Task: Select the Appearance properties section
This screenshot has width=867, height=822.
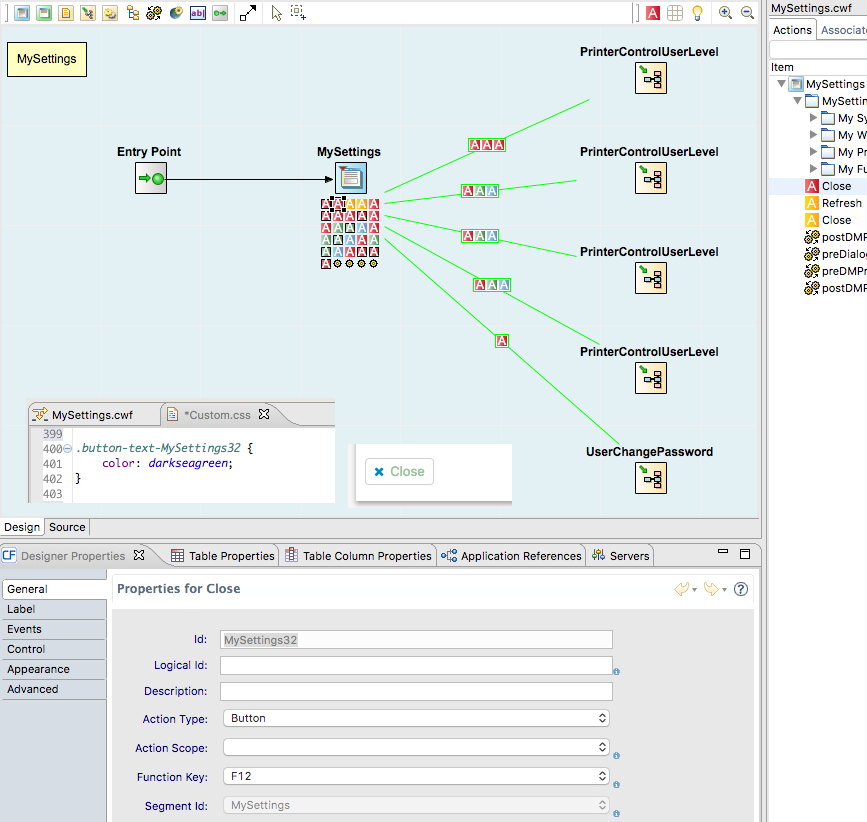Action: tap(54, 669)
